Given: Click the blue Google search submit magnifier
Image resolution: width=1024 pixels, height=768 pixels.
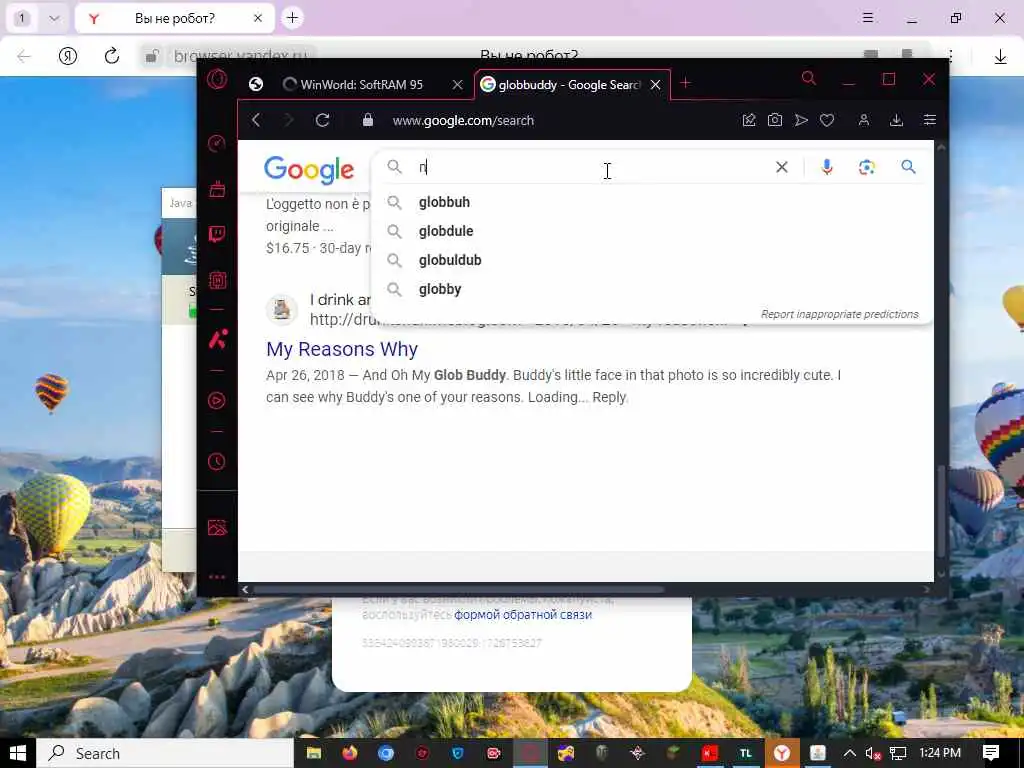Looking at the screenshot, I should [908, 167].
